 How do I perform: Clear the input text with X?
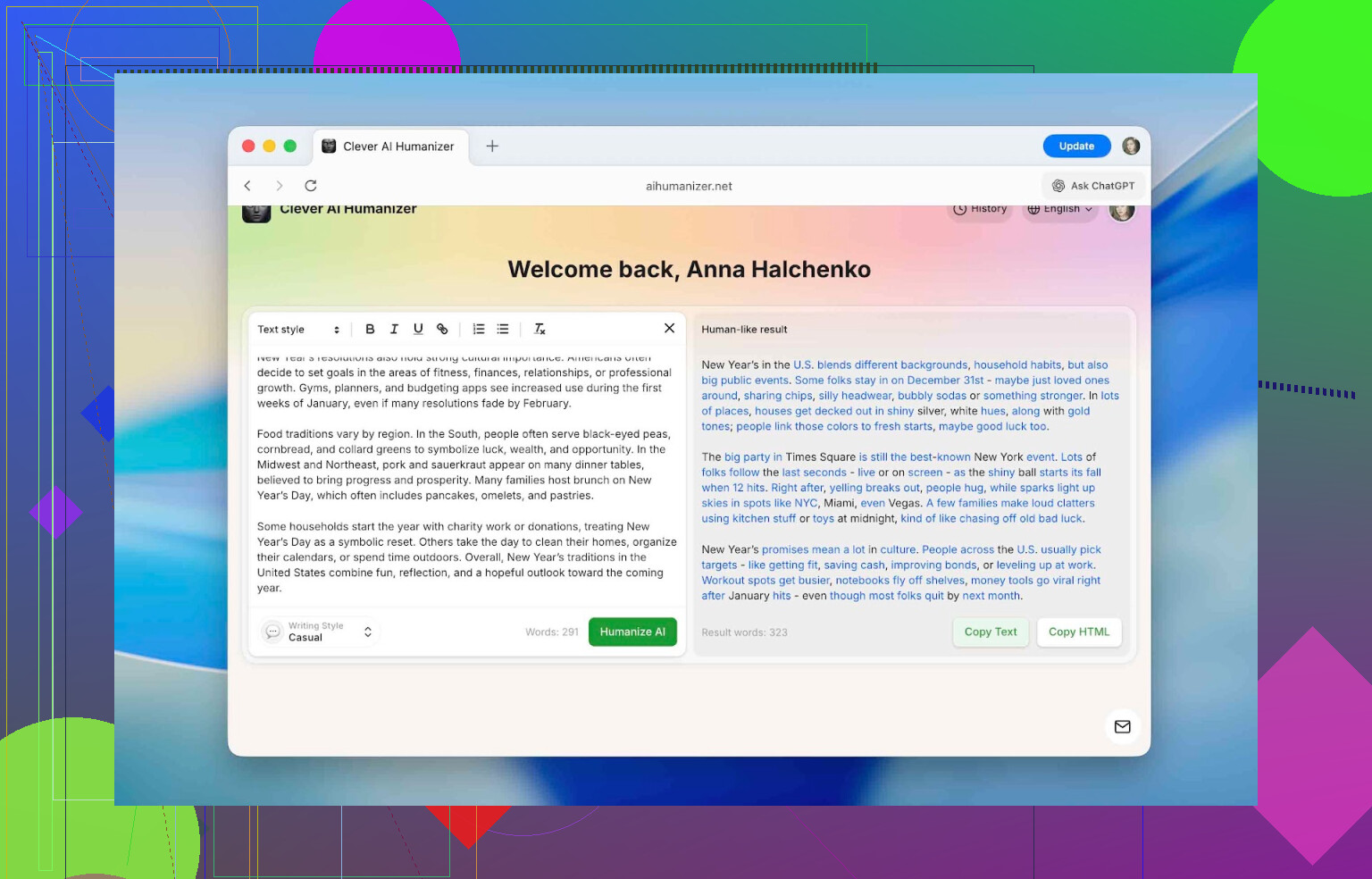pyautogui.click(x=669, y=328)
